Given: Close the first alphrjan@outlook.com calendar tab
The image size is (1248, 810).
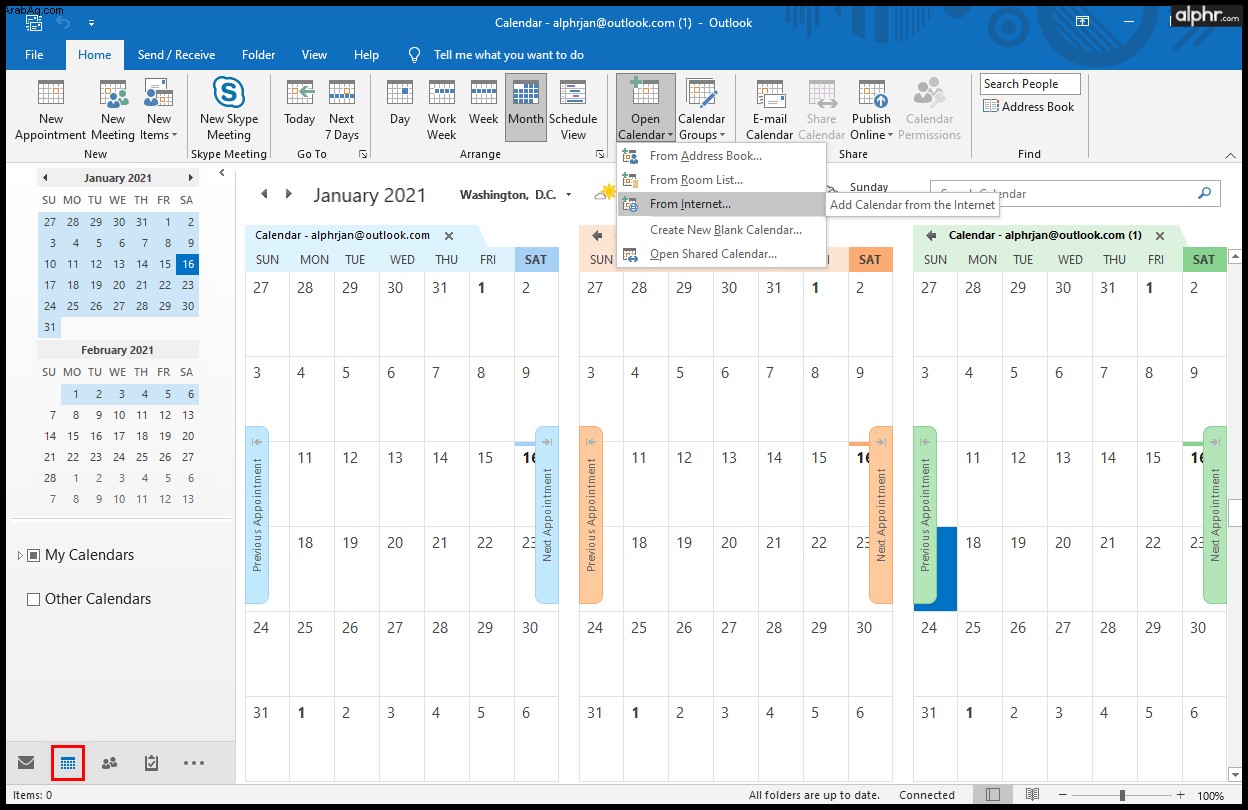Looking at the screenshot, I should [449, 236].
